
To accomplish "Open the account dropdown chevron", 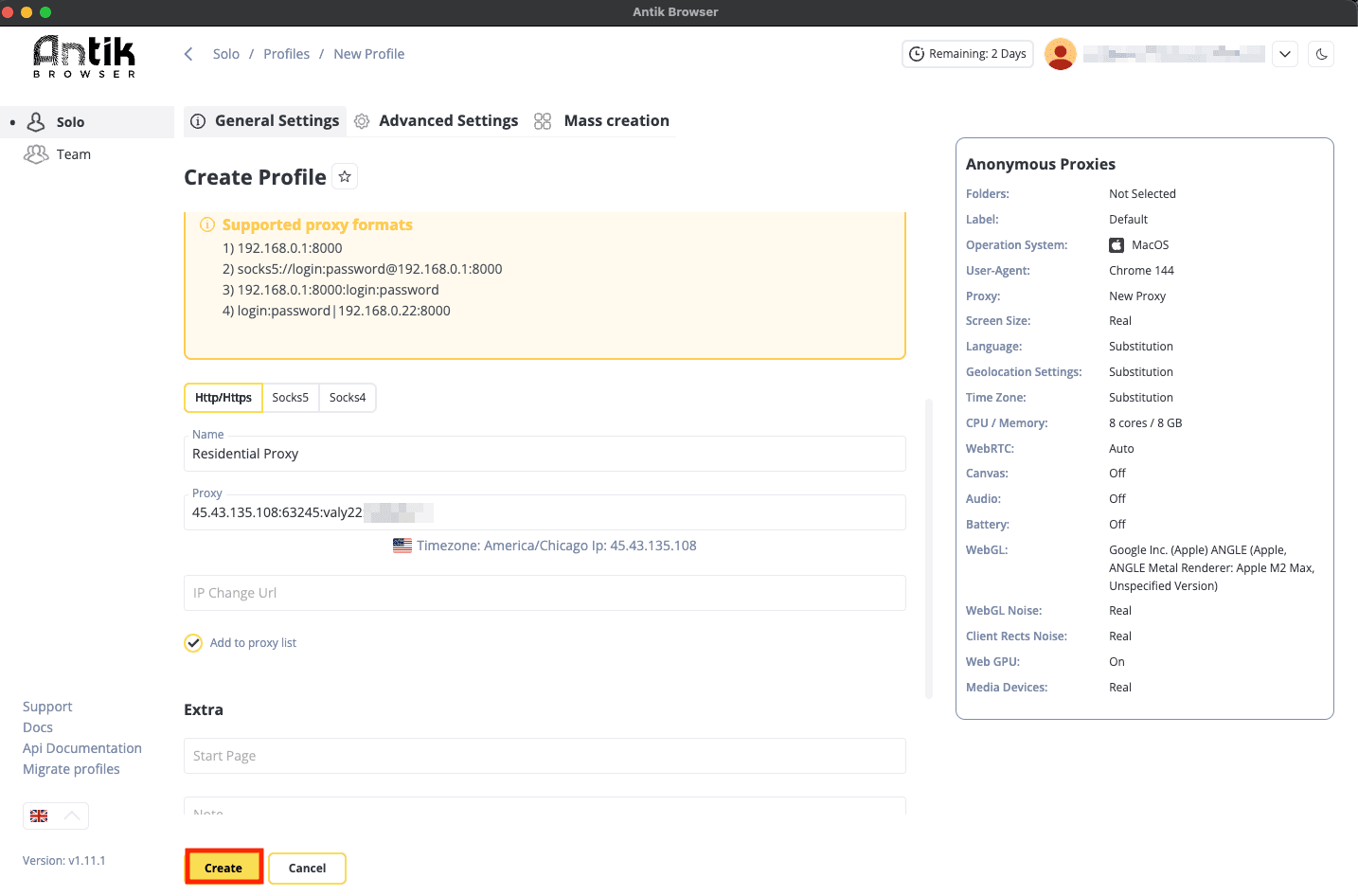I will (x=1285, y=54).
